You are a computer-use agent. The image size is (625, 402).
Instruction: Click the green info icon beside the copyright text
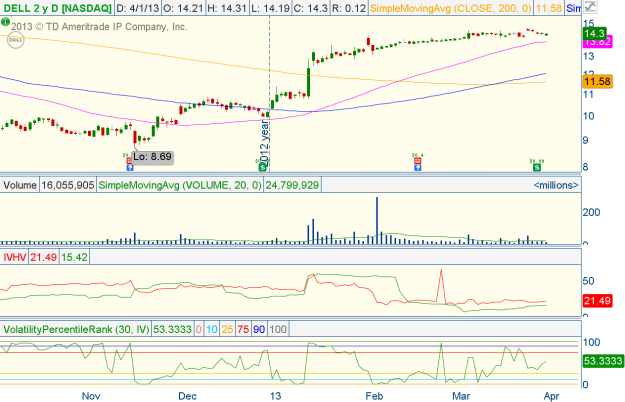5,22
